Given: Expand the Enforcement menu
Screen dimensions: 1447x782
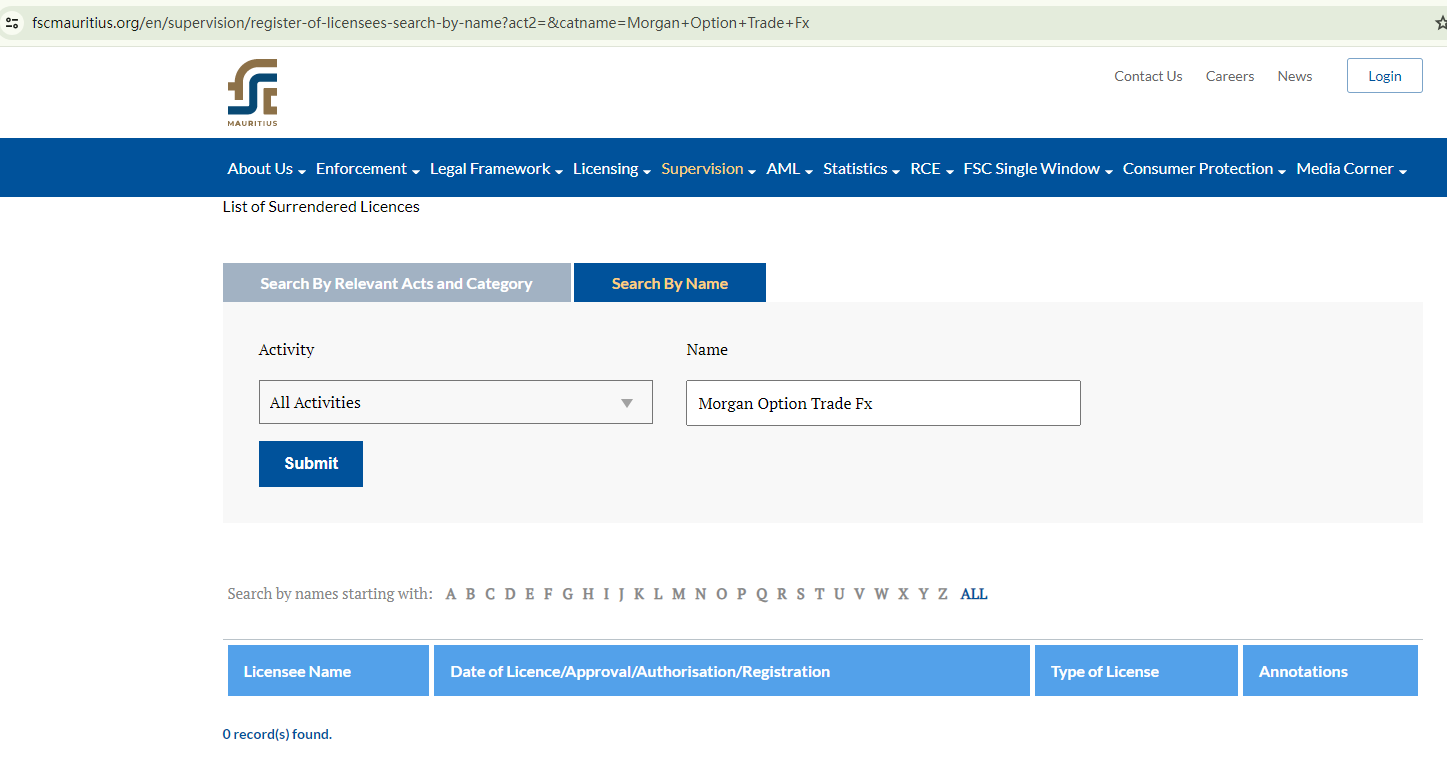Looking at the screenshot, I should (367, 169).
